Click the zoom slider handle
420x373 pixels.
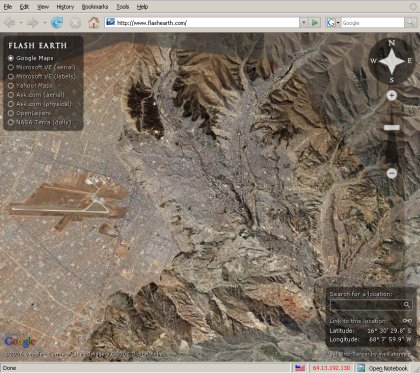point(392,128)
